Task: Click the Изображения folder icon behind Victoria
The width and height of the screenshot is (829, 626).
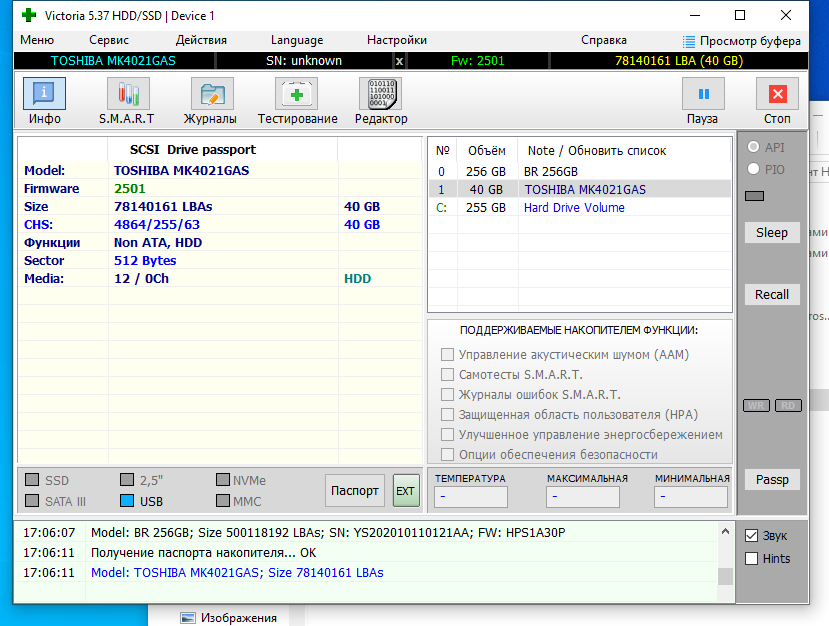Action: (187, 618)
